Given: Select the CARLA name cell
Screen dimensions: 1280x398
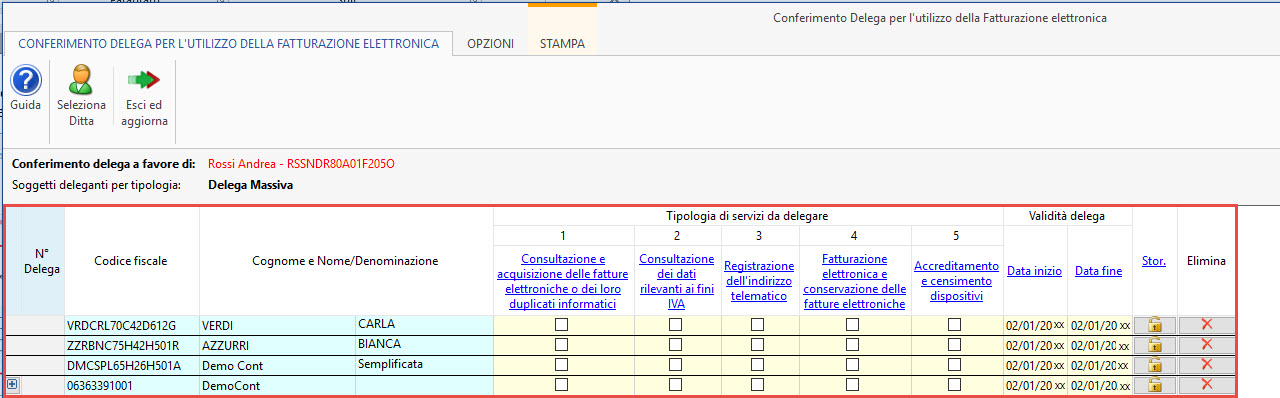Looking at the screenshot, I should [x=424, y=325].
